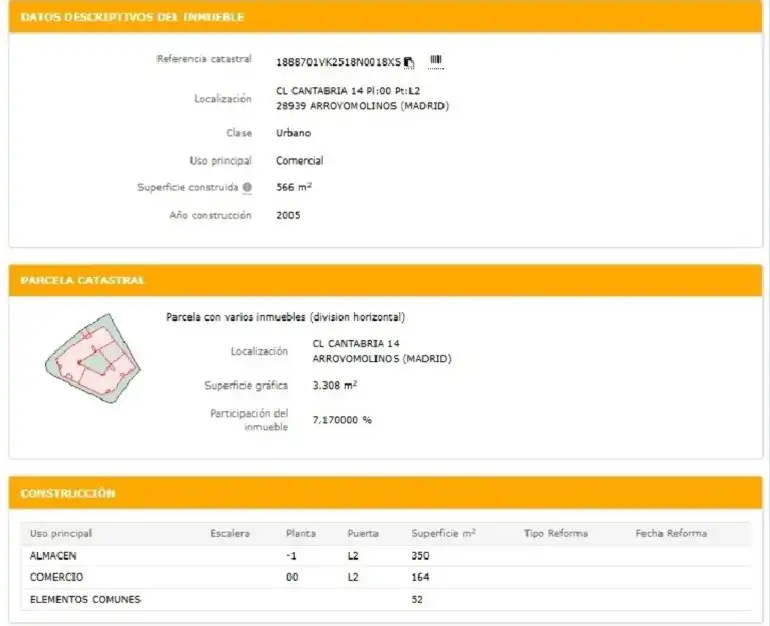Click the Superficie m² column header
The width and height of the screenshot is (770, 626).
(x=443, y=533)
